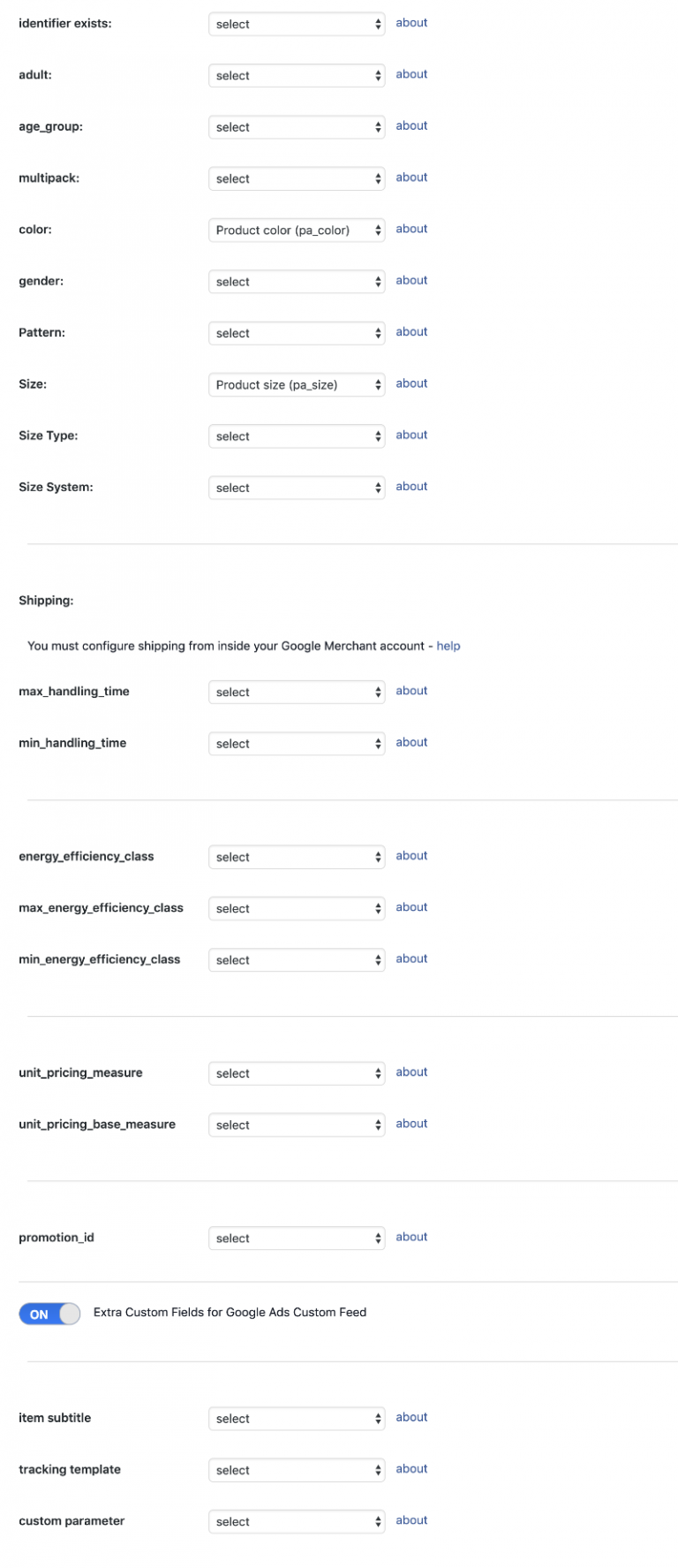Open the max_handling_time dropdown
Screen dimensions: 678x1568
click(x=297, y=692)
